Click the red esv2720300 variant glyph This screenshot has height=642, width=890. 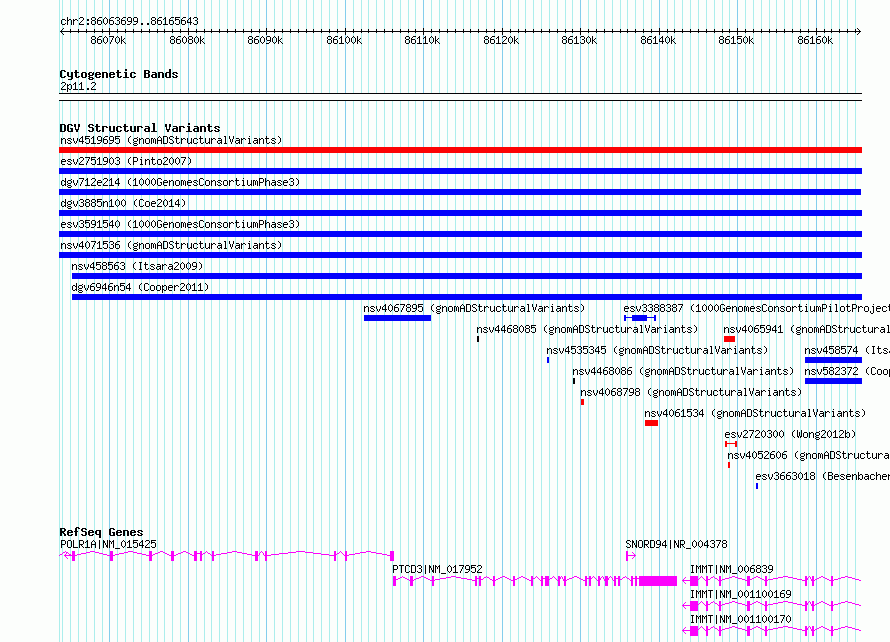[731, 444]
